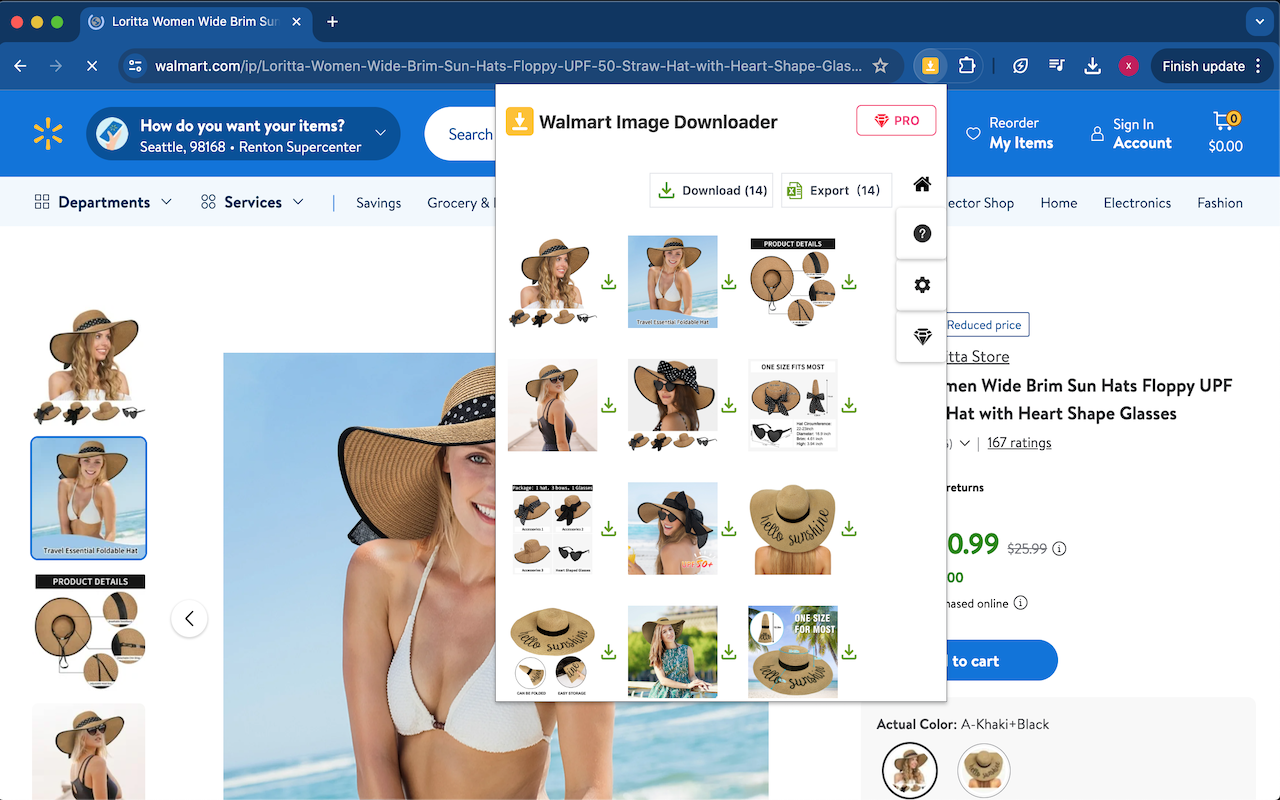Viewport: 1280px width, 800px height.
Task: Open a new browser tab
Action: [333, 21]
